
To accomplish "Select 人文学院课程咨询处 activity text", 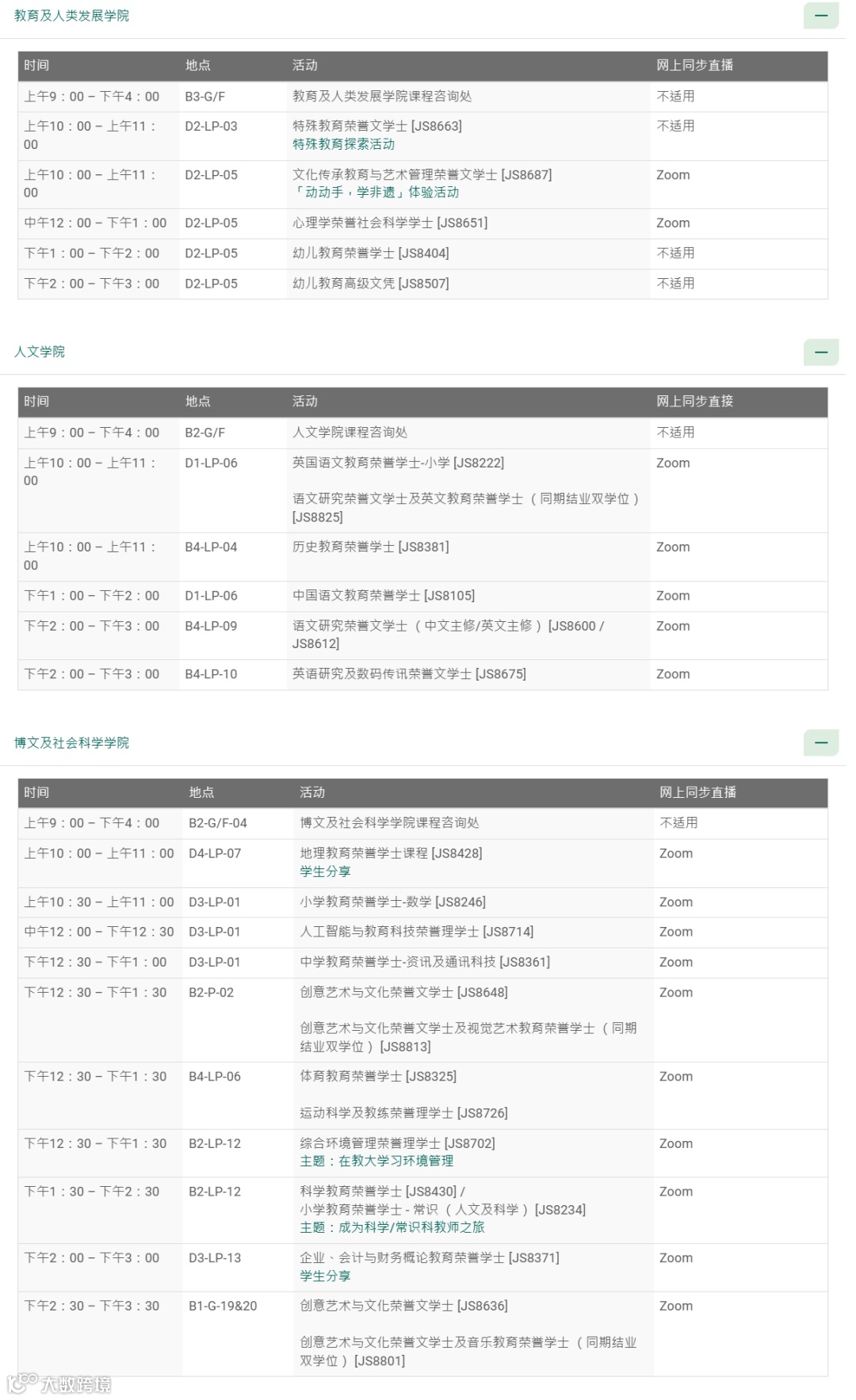I will pyautogui.click(x=350, y=433).
